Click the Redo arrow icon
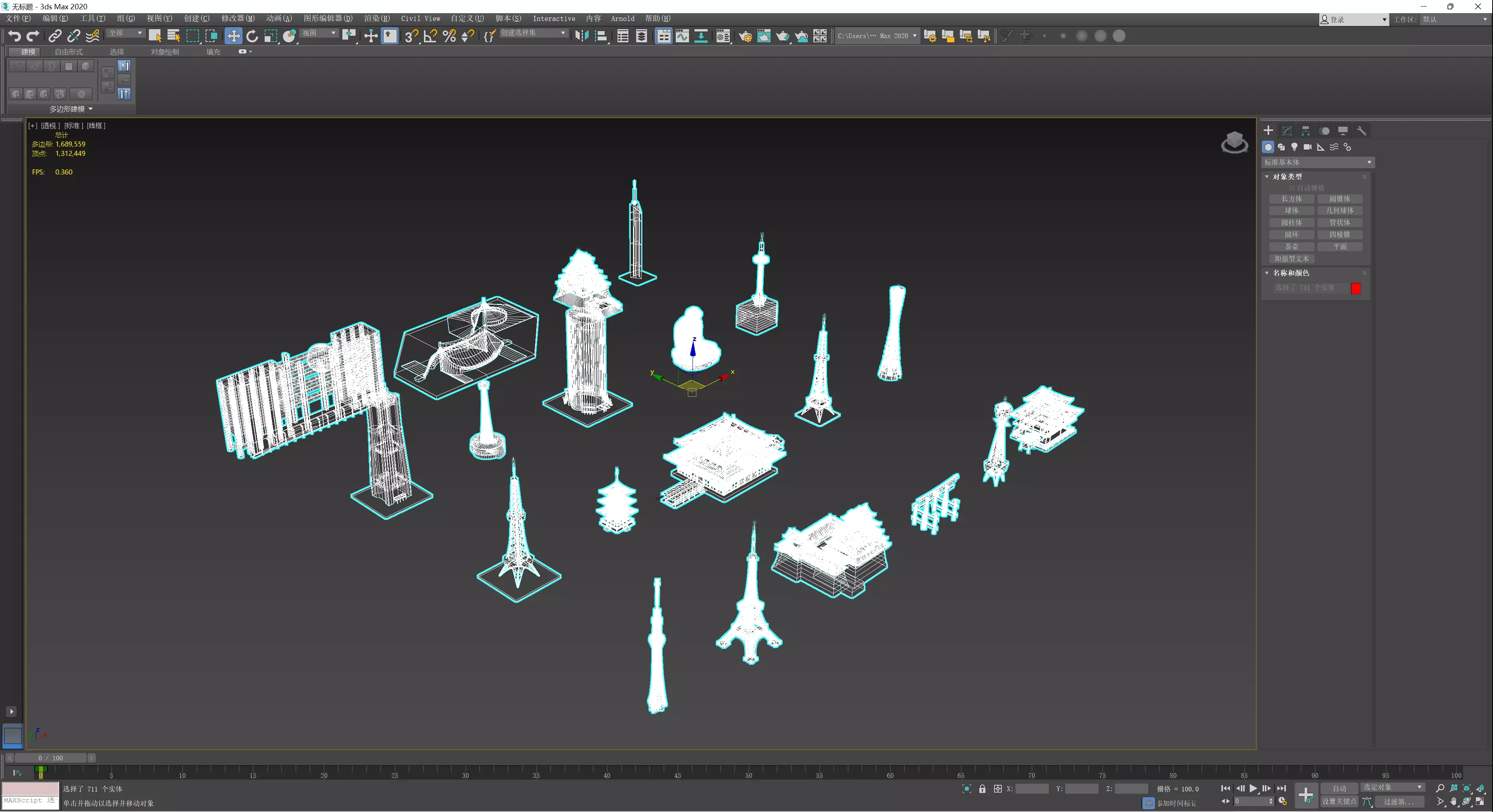This screenshot has height=812, width=1493. pos(33,36)
